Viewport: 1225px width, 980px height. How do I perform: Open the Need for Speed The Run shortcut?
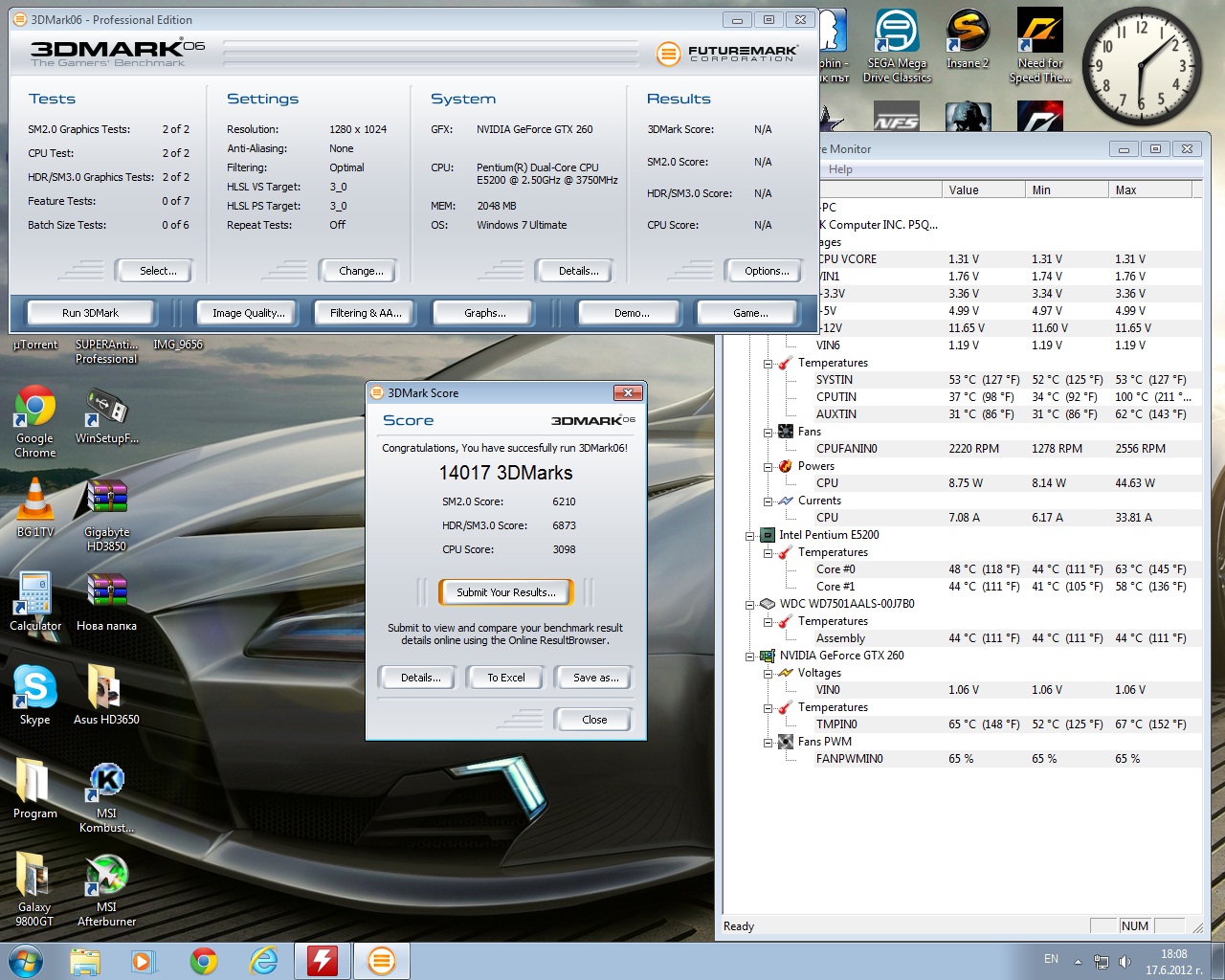(x=1040, y=46)
